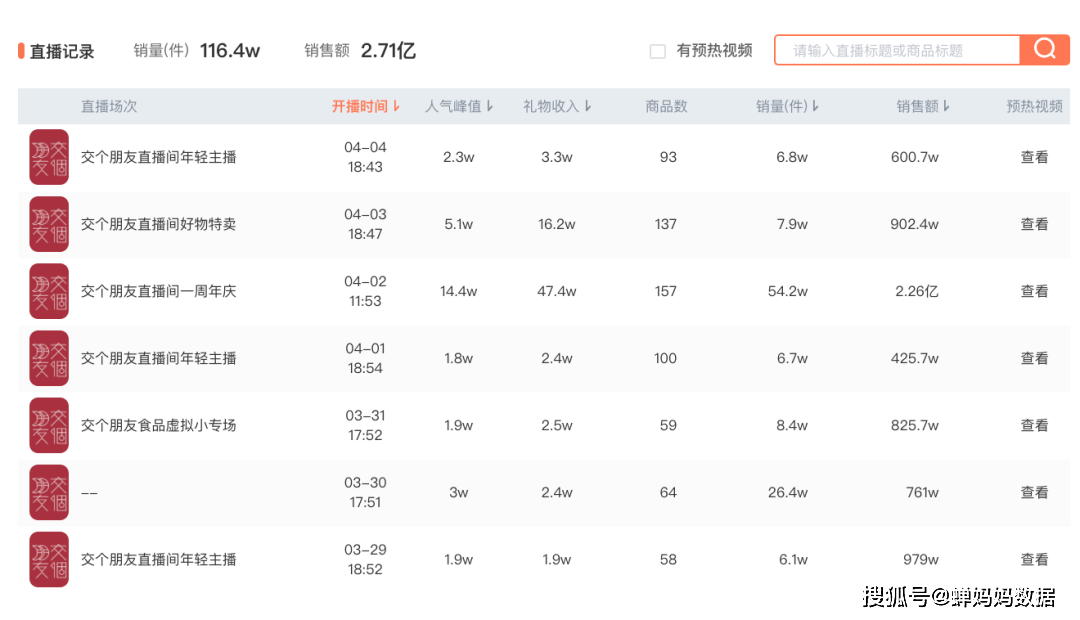1080x620 pixels.
Task: Enable the 有预热视频 checkbox
Action: tap(658, 51)
